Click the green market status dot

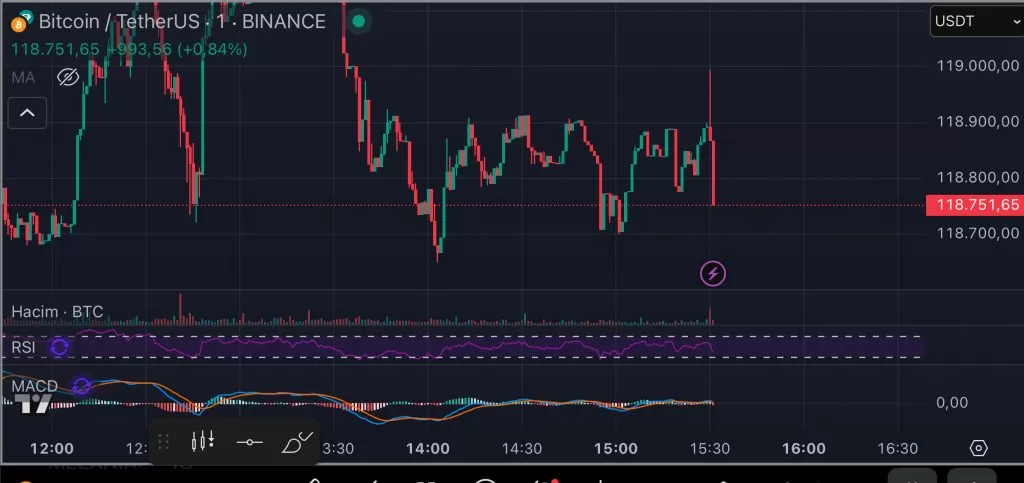(x=358, y=21)
